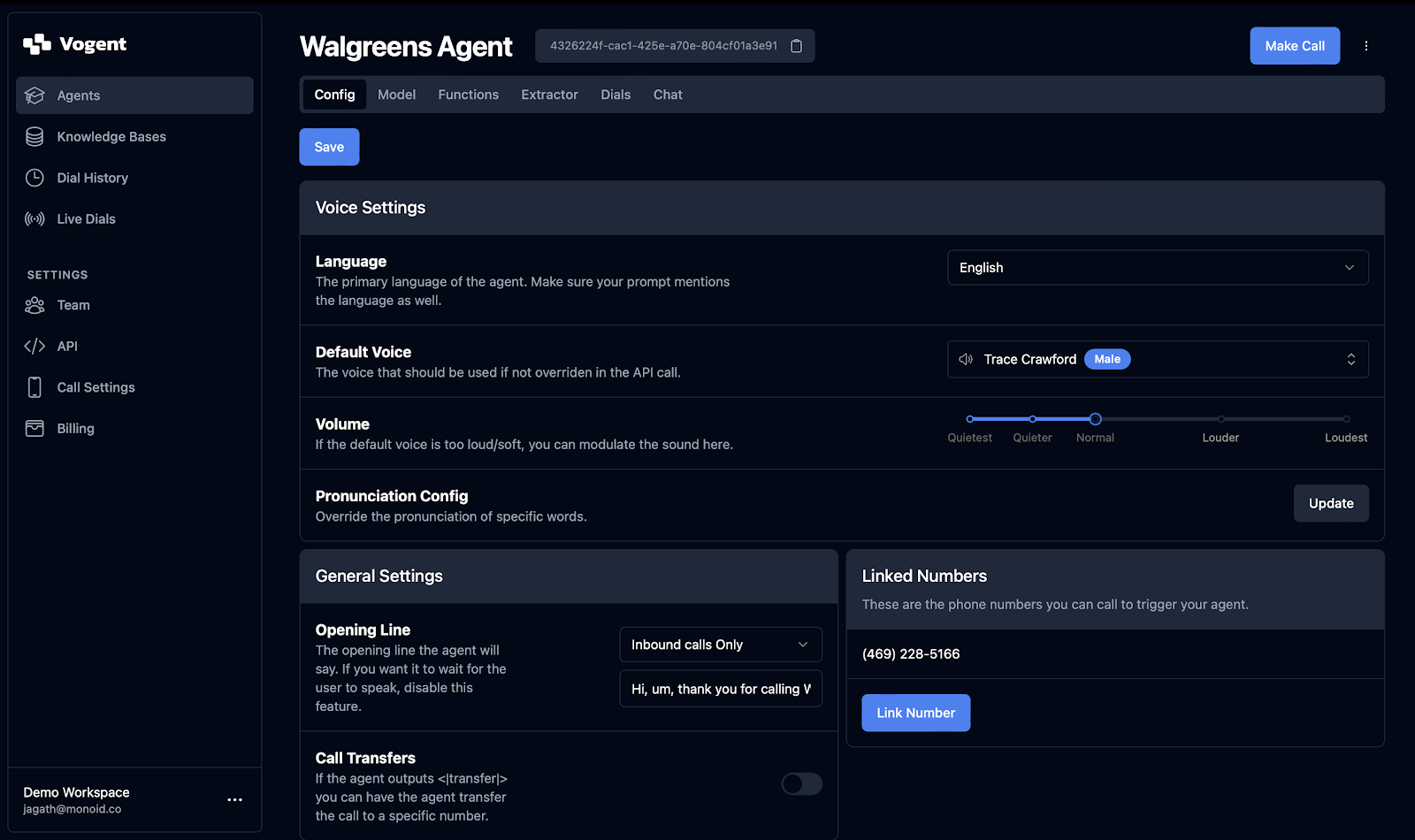1415x840 pixels.
Task: Click the Agents graduation cap icon
Action: click(34, 95)
